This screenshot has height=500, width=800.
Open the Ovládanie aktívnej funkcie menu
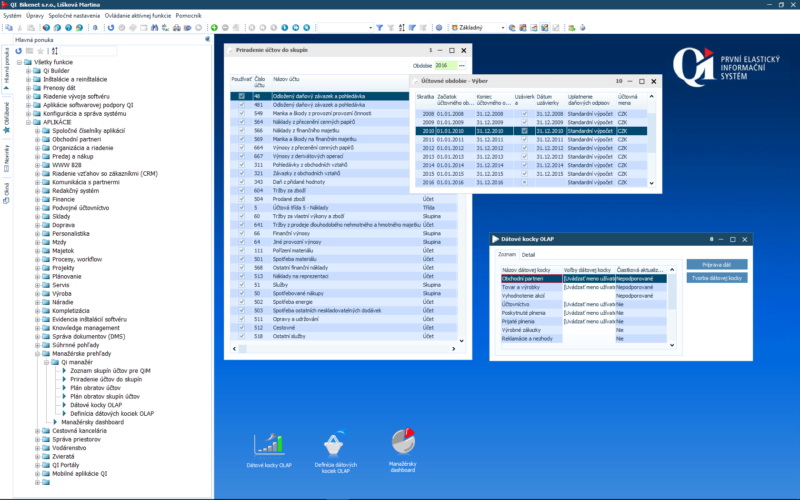pos(138,16)
